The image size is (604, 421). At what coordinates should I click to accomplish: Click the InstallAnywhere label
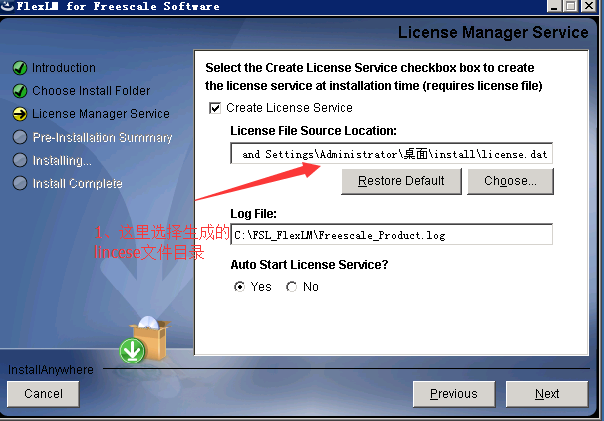pos(51,370)
